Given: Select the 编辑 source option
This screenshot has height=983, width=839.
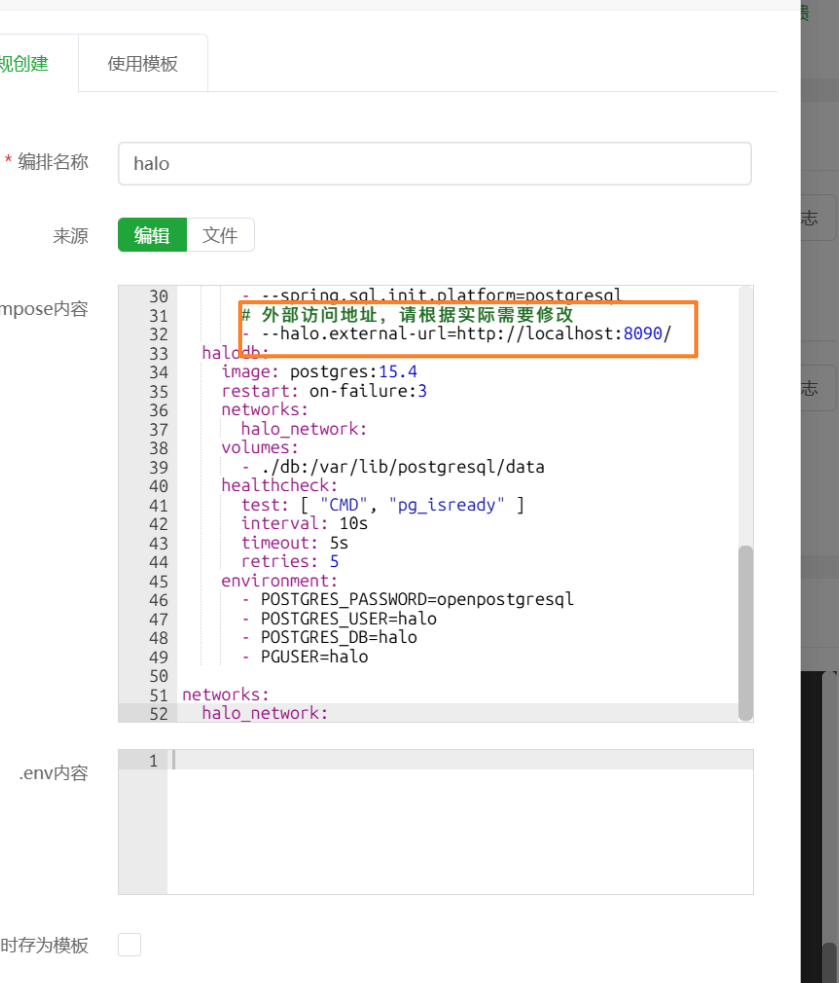Looking at the screenshot, I should [152, 235].
